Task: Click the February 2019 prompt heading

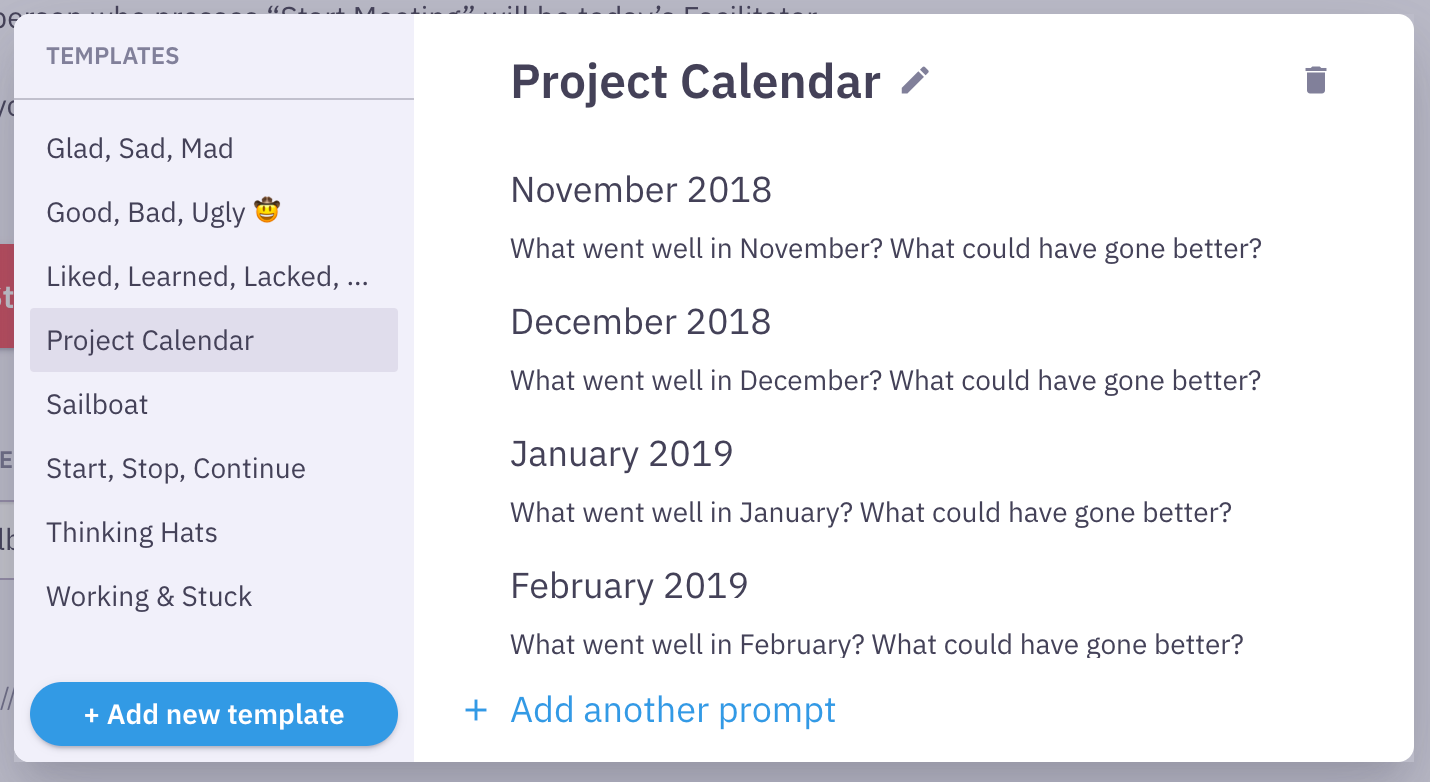Action: coord(629,586)
